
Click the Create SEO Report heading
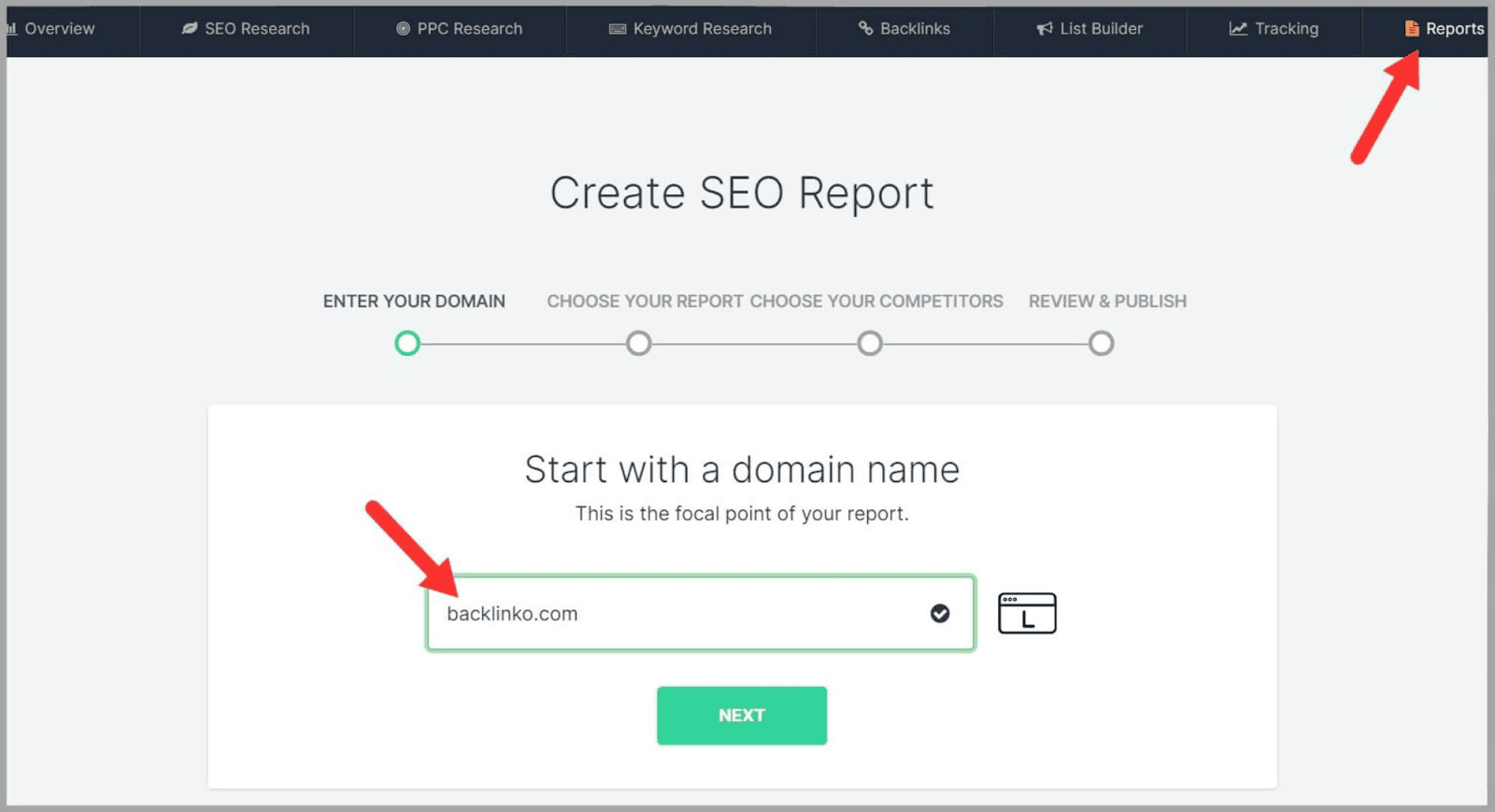click(742, 193)
